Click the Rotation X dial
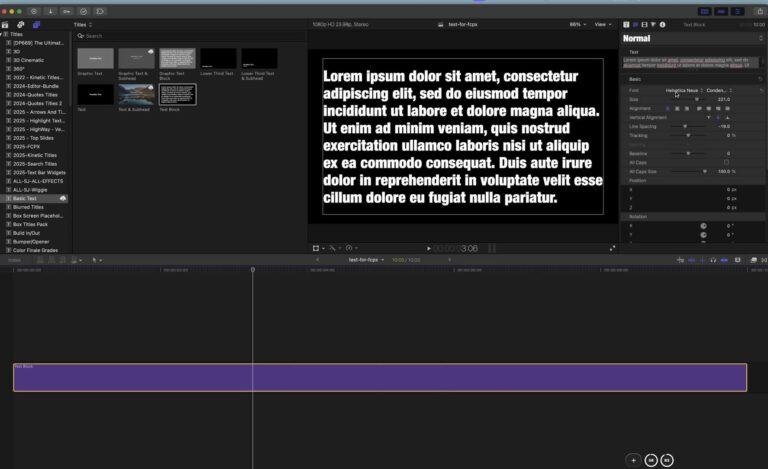 [703, 226]
